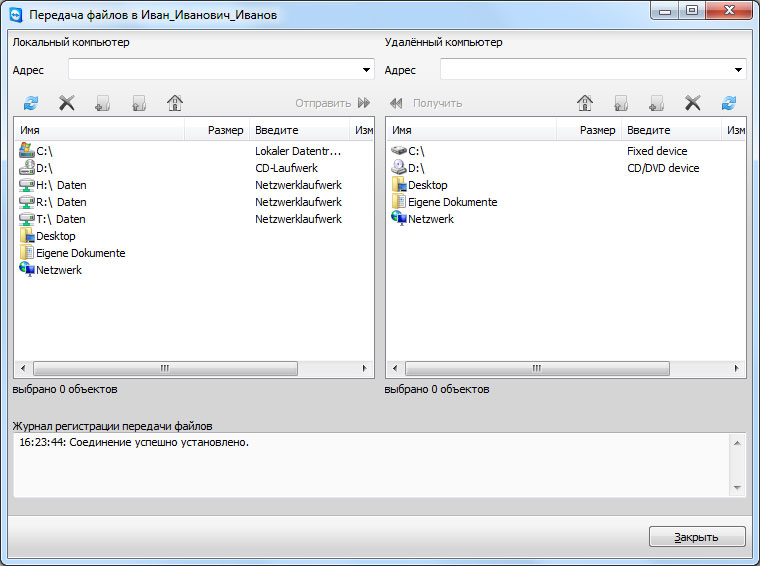760x566 pixels.
Task: Click the remote pane home icon
Action: tap(585, 103)
